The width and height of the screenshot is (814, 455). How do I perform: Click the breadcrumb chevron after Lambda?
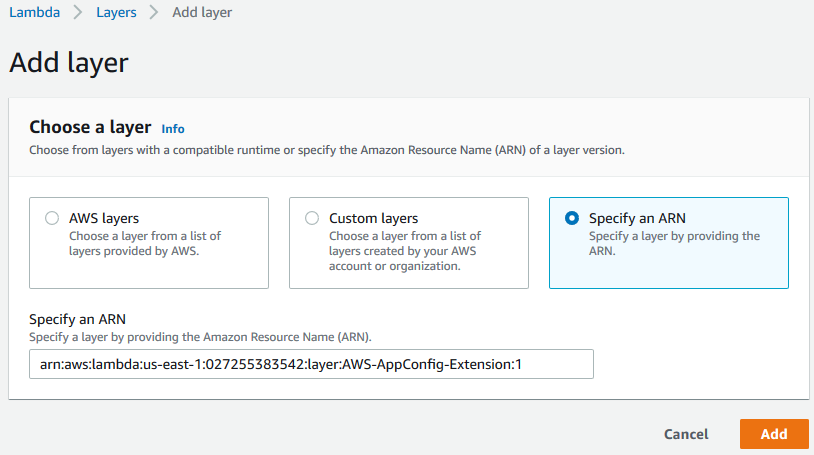click(x=78, y=12)
